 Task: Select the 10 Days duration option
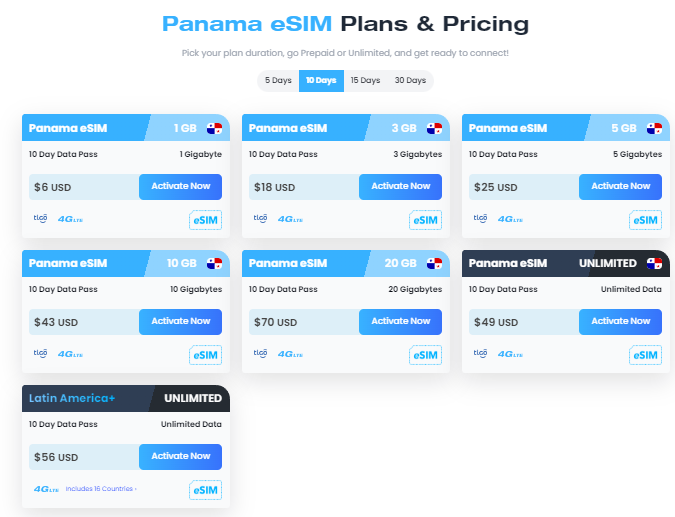[321, 80]
